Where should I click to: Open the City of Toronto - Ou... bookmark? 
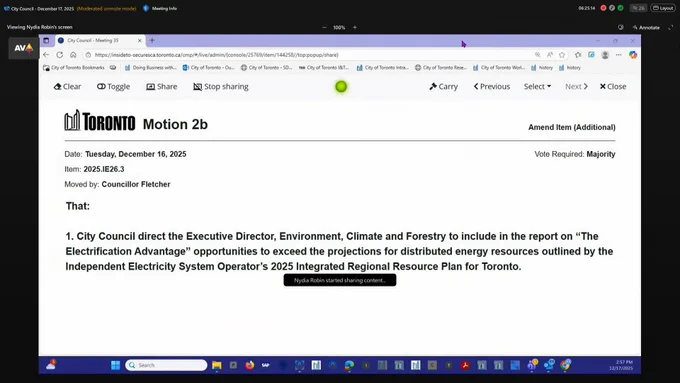point(209,68)
